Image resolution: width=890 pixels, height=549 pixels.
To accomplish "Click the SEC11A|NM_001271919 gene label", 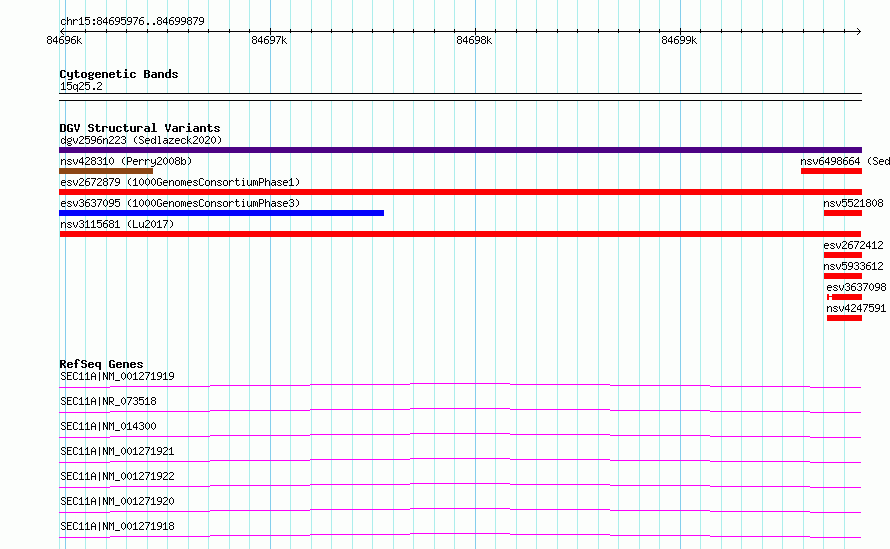I will 117,376.
